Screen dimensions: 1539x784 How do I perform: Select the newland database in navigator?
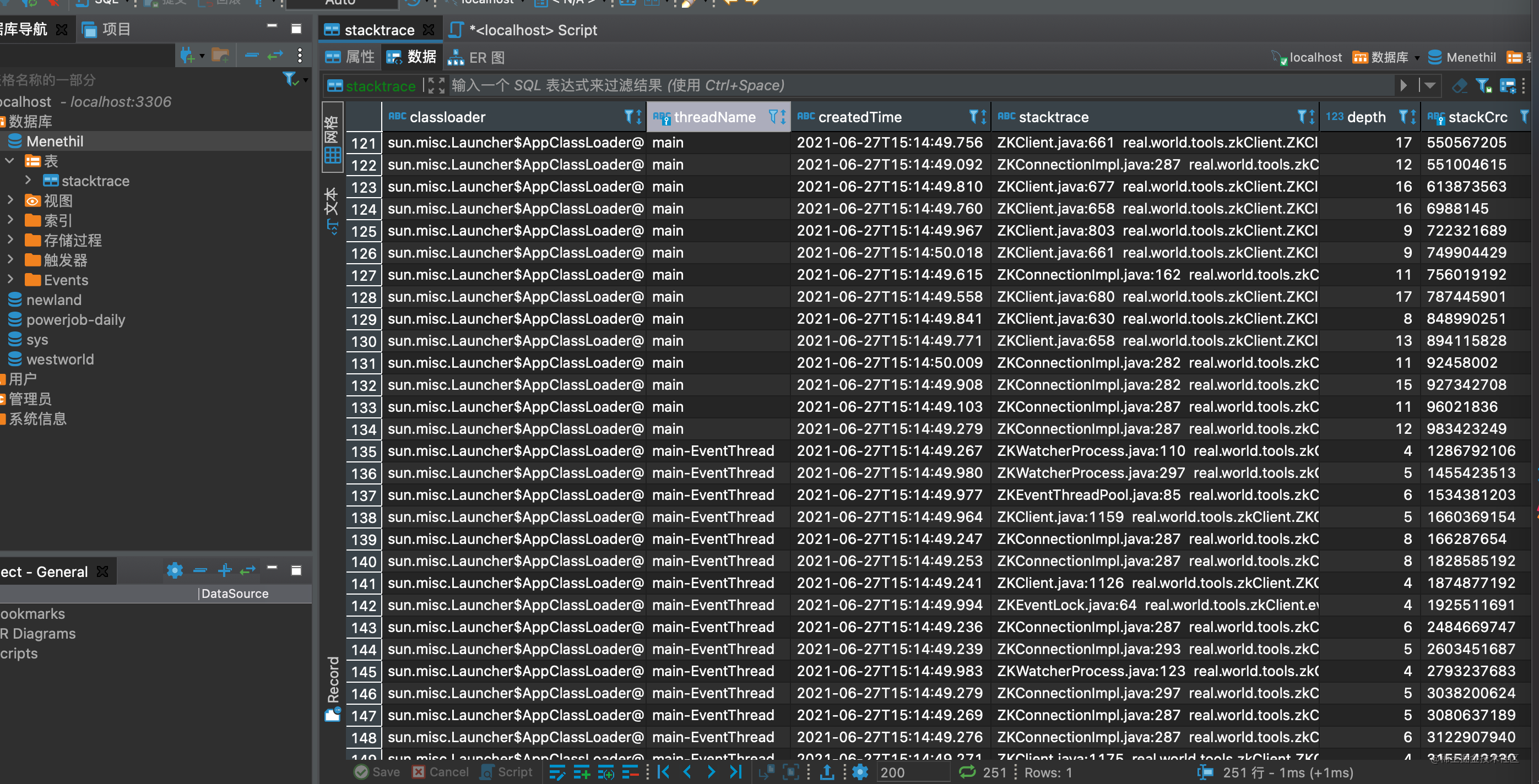tap(54, 300)
